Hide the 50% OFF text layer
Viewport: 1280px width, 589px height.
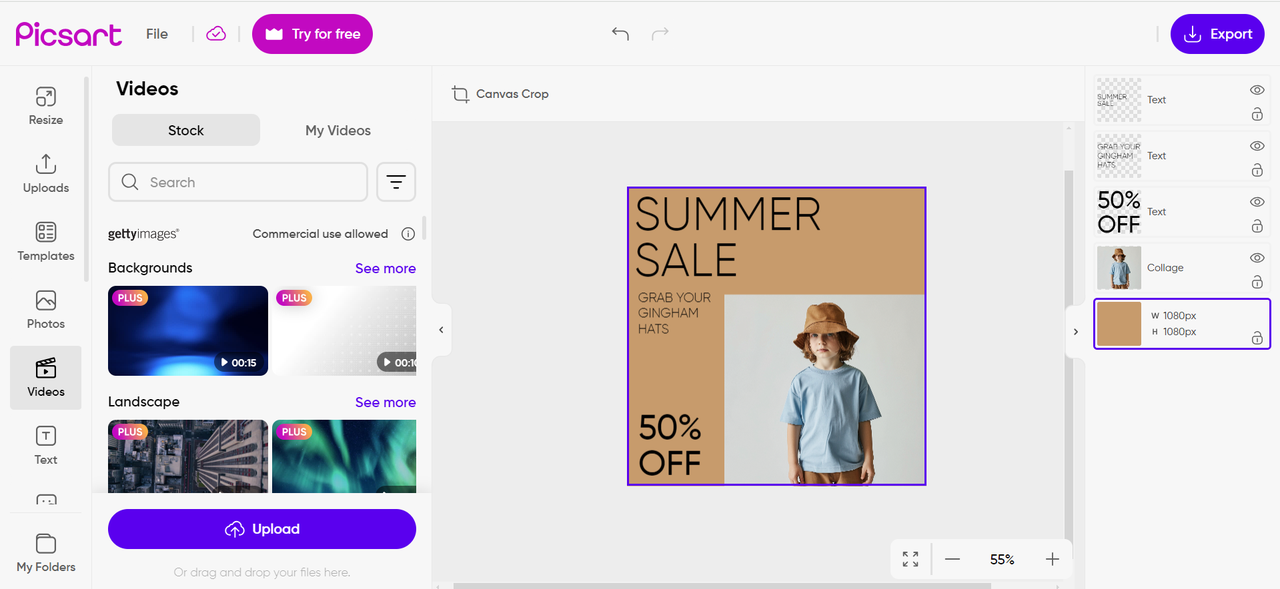coord(1257,202)
